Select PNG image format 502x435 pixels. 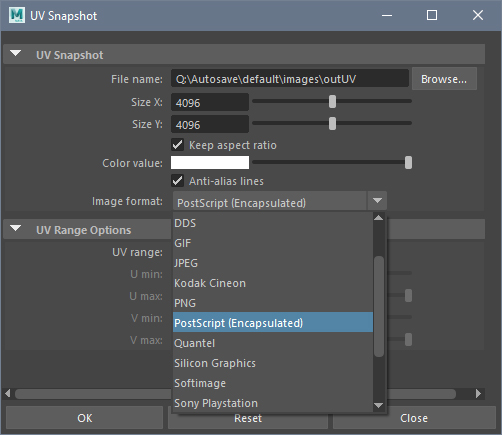point(273,303)
